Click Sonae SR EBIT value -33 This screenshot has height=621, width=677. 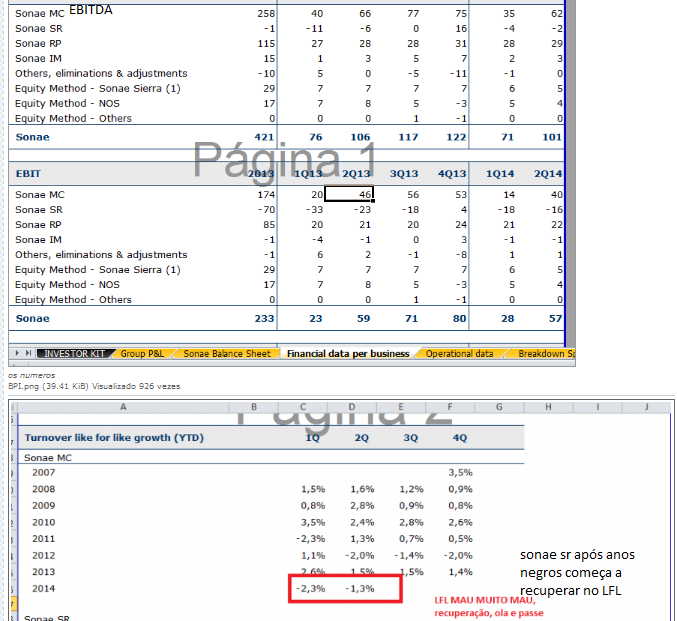tap(315, 210)
